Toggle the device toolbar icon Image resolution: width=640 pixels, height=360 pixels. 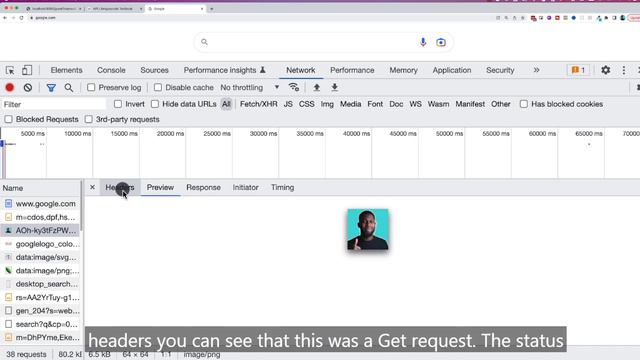[x=27, y=70]
